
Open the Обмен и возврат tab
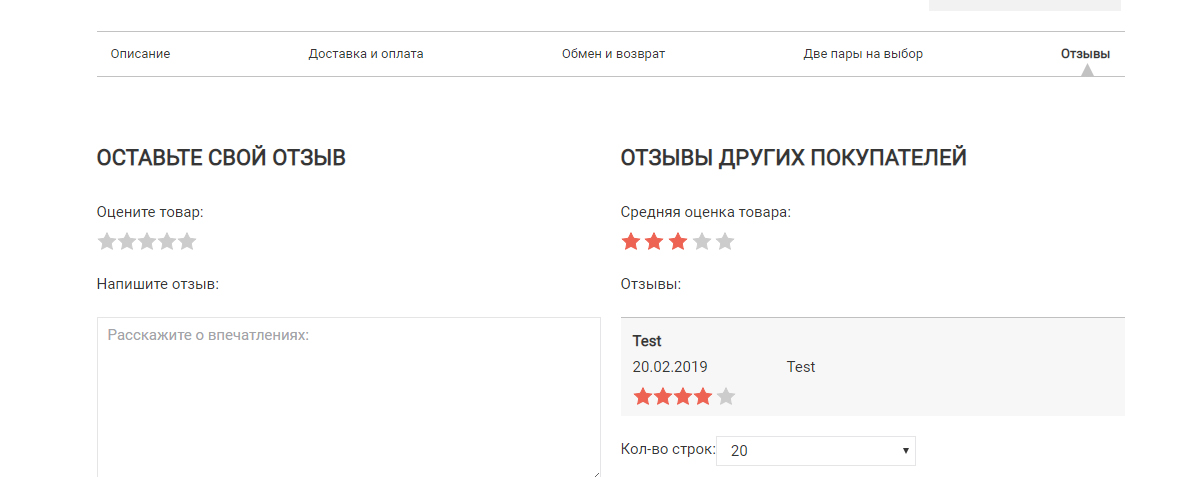pos(613,54)
